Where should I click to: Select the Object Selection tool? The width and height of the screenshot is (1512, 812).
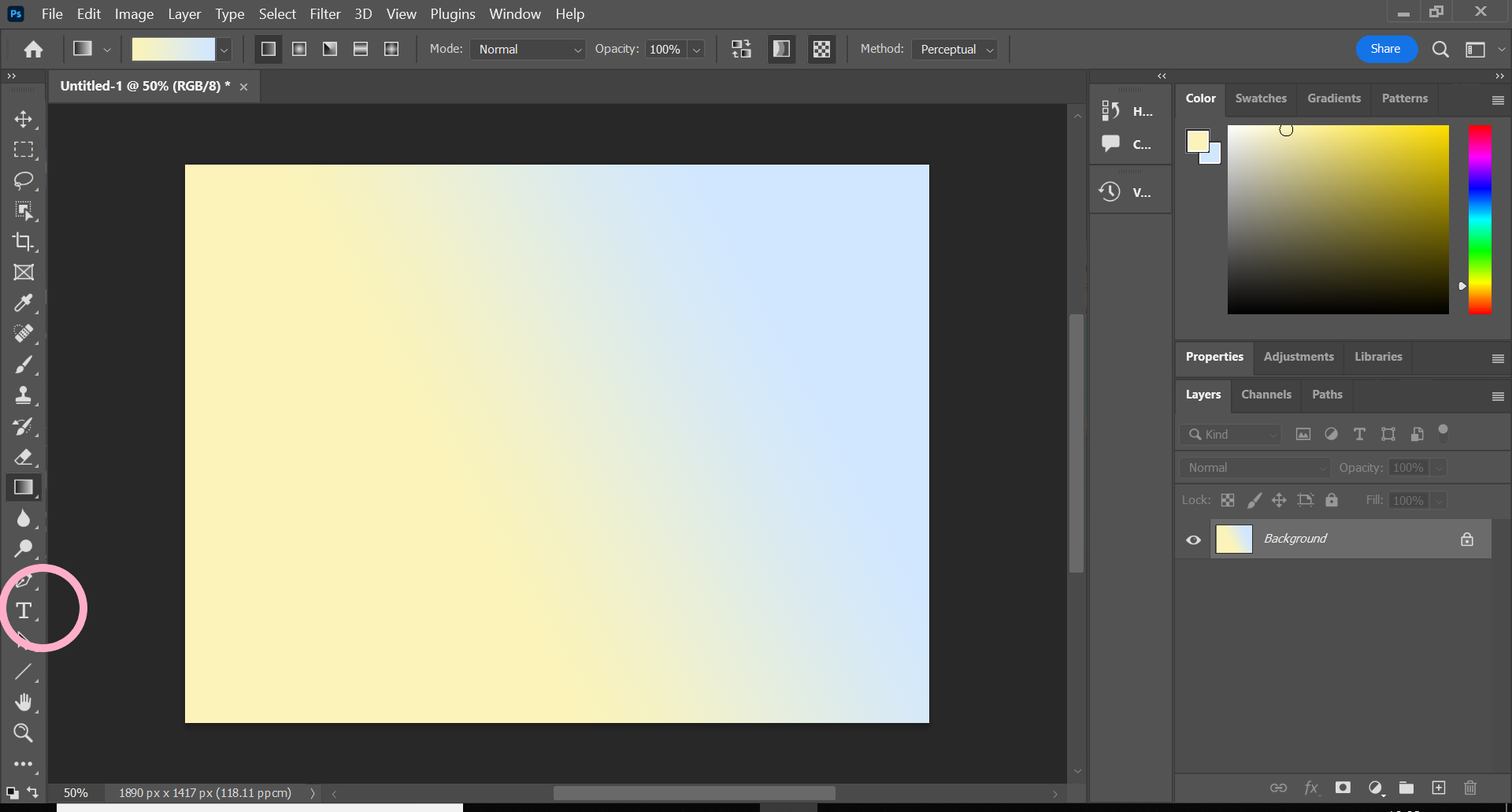24,211
